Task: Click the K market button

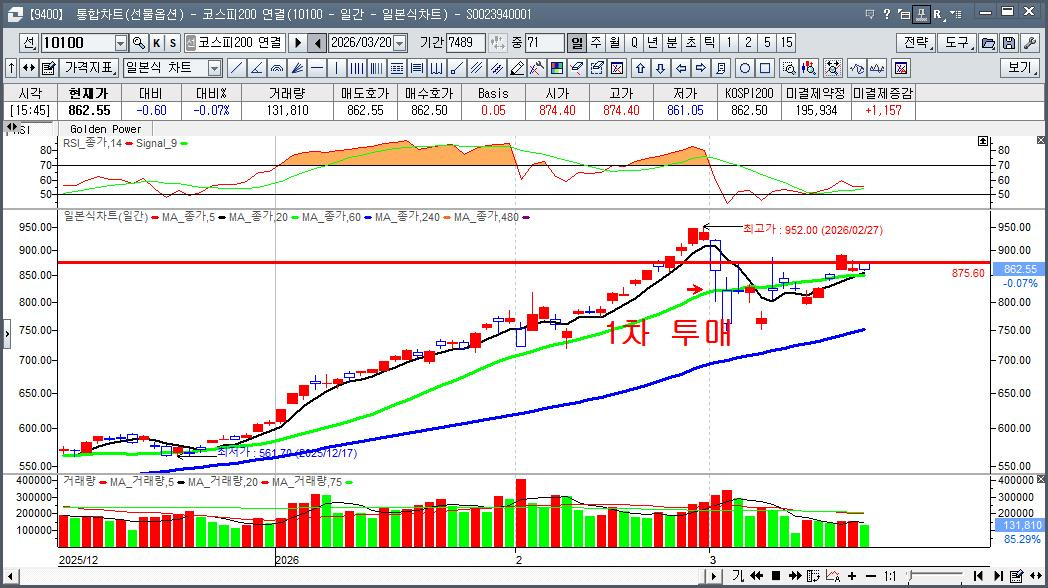Action: click(x=156, y=43)
